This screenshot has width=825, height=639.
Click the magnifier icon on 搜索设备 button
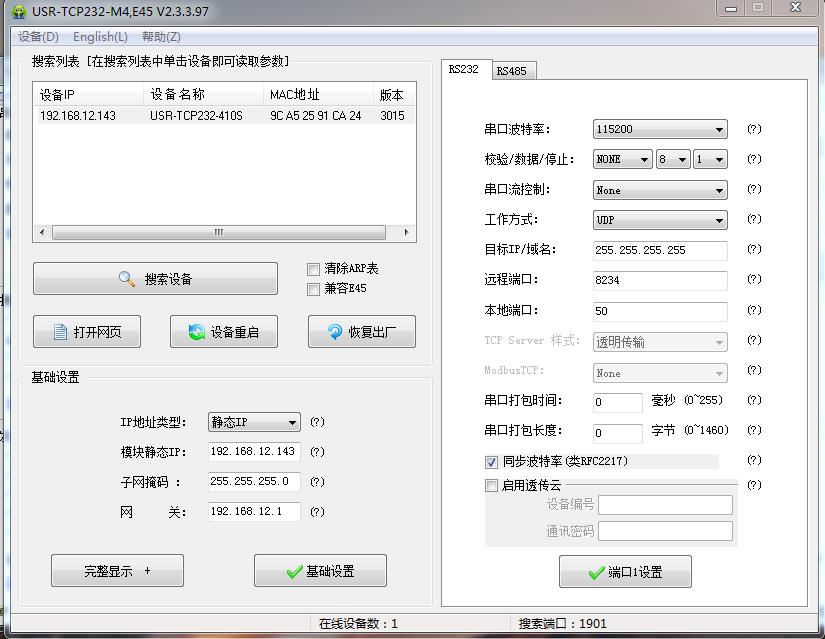[x=127, y=280]
